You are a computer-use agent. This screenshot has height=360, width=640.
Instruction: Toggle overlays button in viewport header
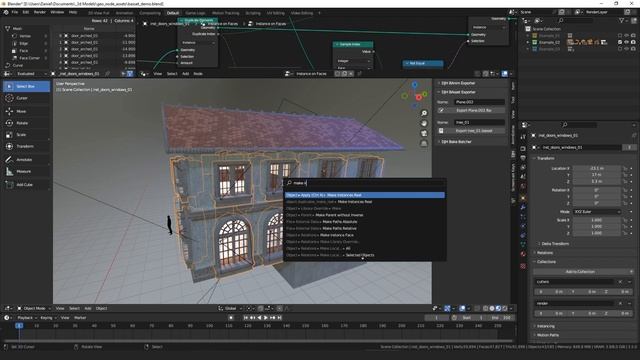click(x=462, y=309)
